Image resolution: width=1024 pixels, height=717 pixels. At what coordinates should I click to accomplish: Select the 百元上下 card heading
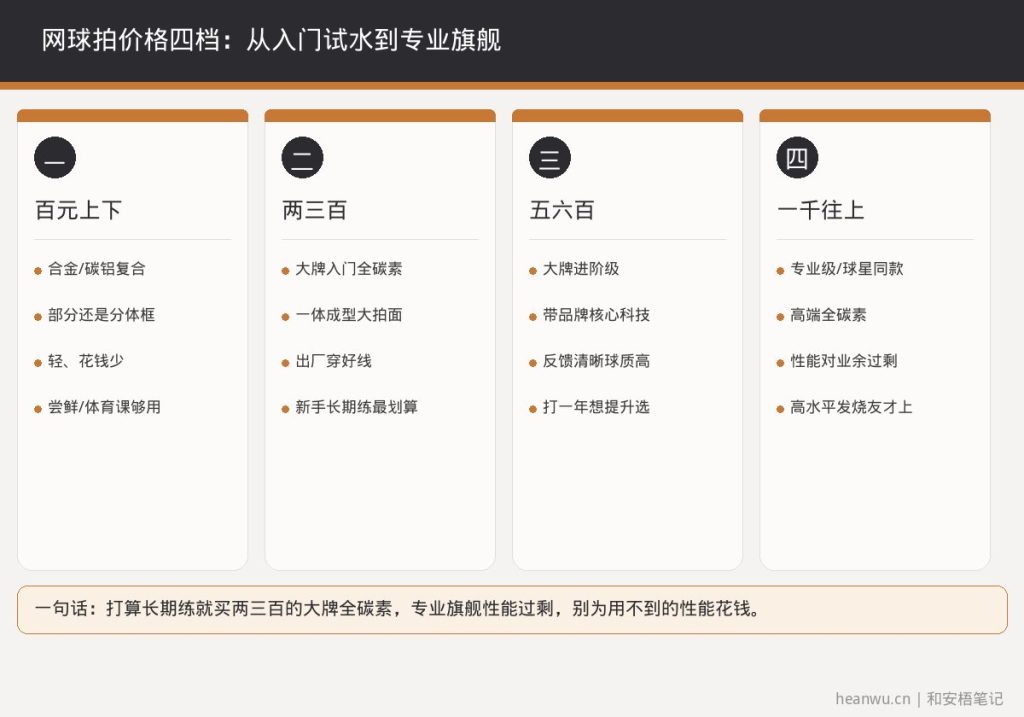click(x=78, y=210)
